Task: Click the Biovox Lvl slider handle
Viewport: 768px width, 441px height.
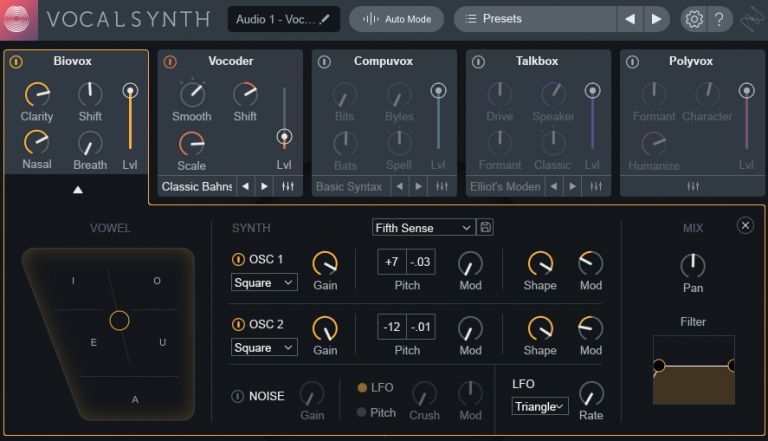Action: pos(130,91)
